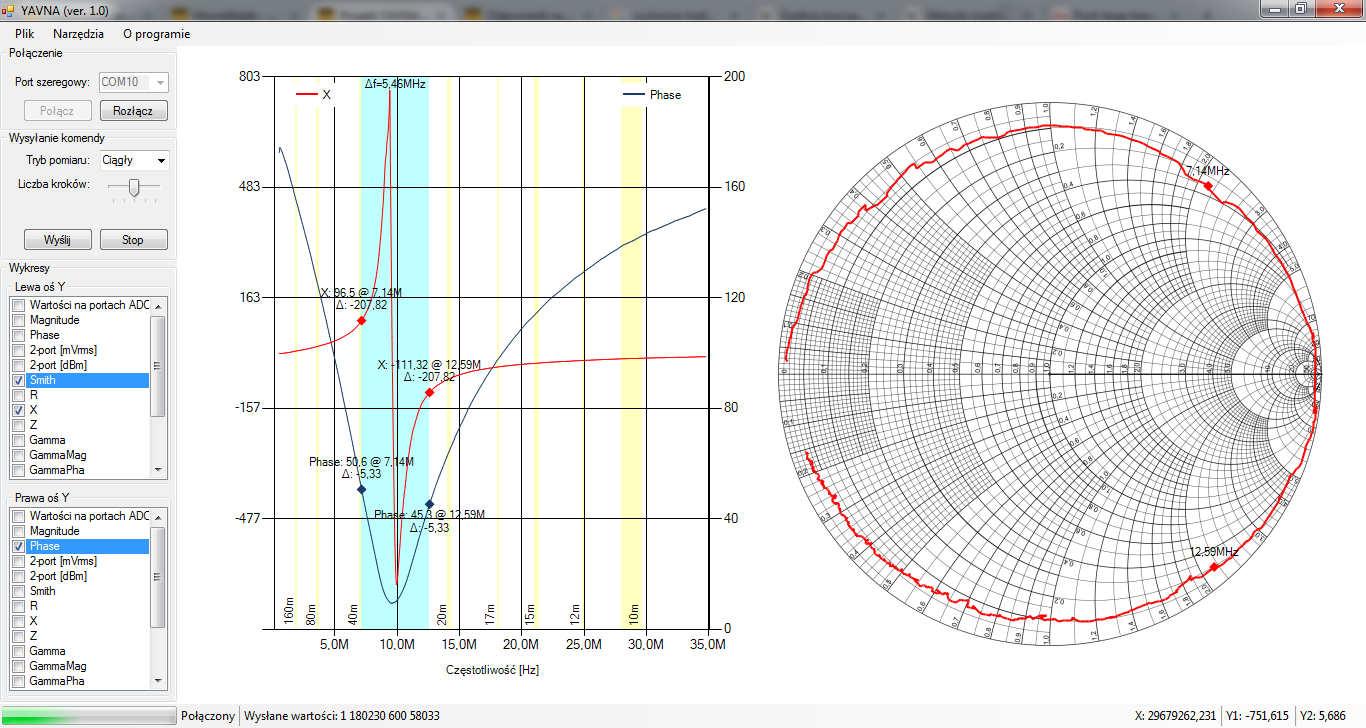Click the Wyślij button
This screenshot has height=728, width=1366.
58,240
